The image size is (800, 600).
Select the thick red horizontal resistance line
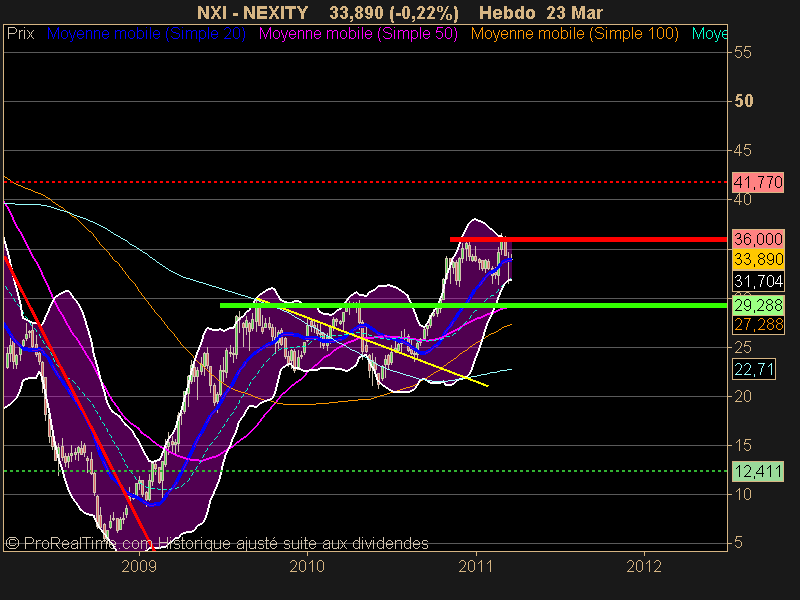pos(588,239)
